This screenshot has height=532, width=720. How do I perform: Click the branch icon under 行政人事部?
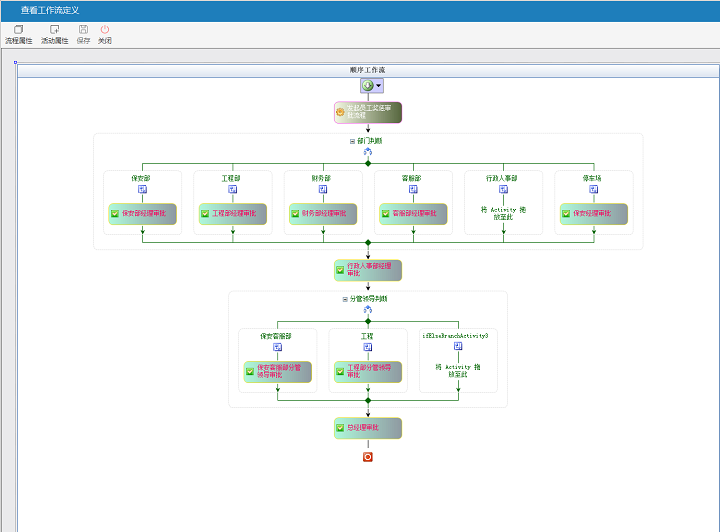[x=503, y=189]
